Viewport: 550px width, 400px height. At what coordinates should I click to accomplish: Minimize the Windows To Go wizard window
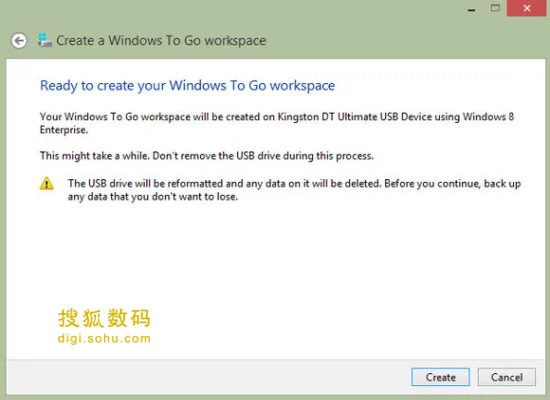point(472,9)
